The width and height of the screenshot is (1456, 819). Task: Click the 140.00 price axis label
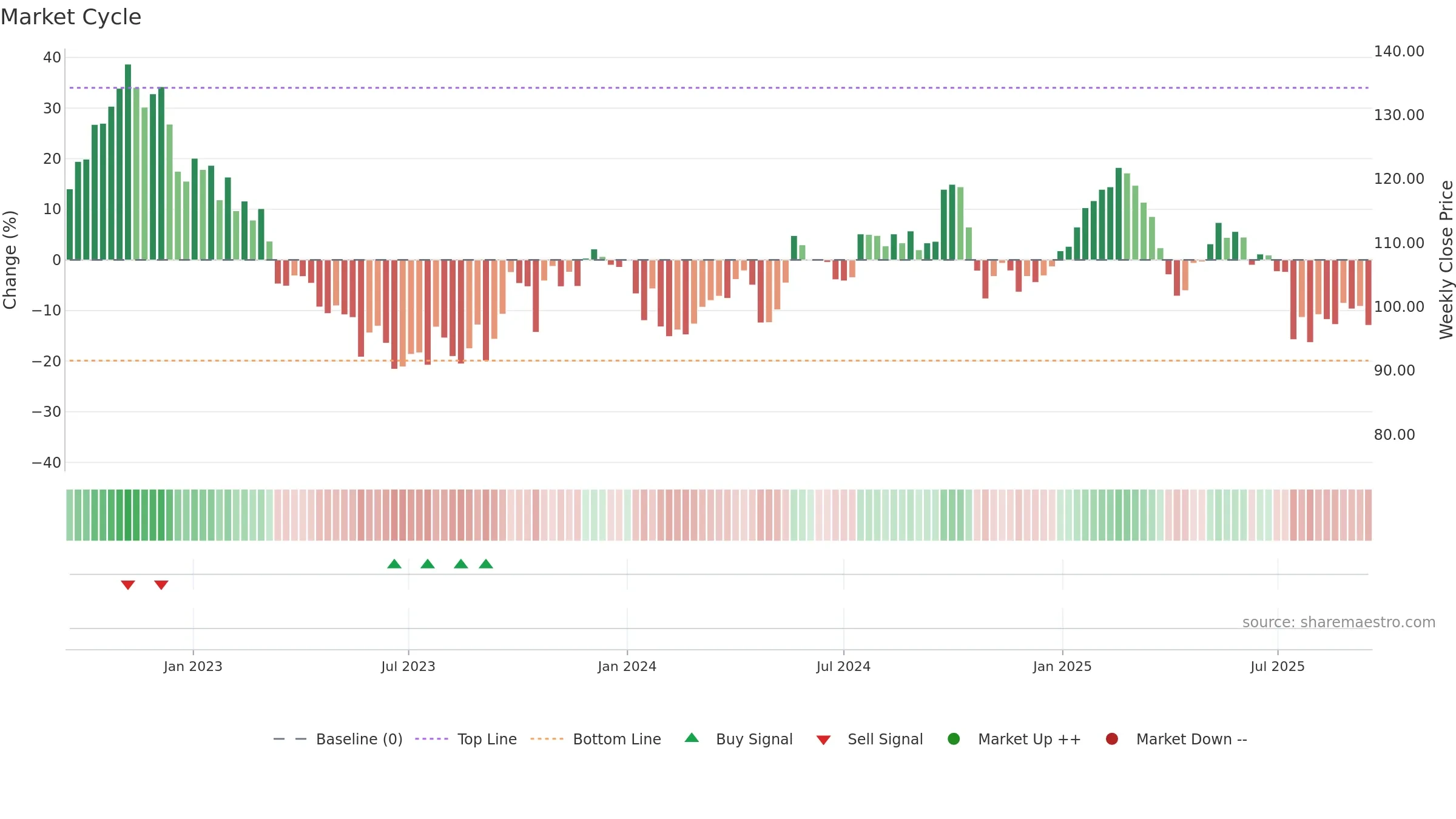(1399, 52)
